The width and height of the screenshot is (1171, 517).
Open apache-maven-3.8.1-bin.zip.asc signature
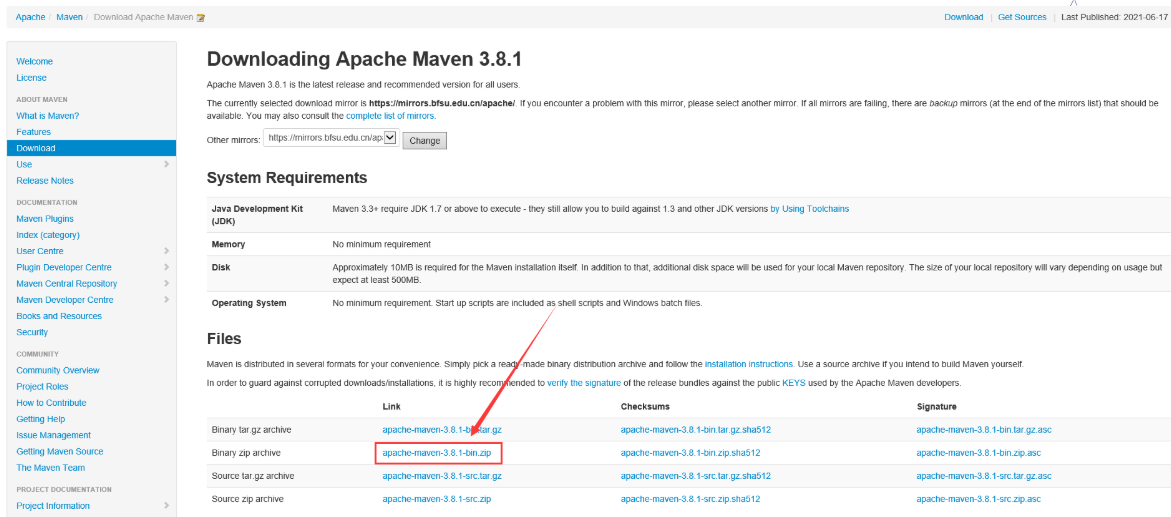(978, 453)
